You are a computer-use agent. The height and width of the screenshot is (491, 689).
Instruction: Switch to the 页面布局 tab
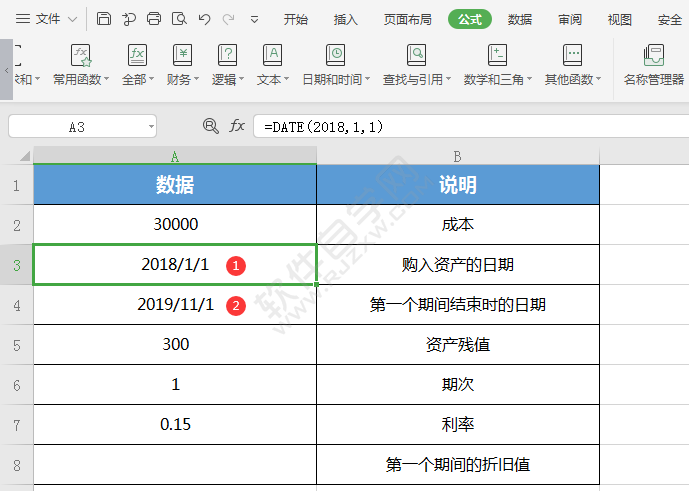pyautogui.click(x=407, y=19)
